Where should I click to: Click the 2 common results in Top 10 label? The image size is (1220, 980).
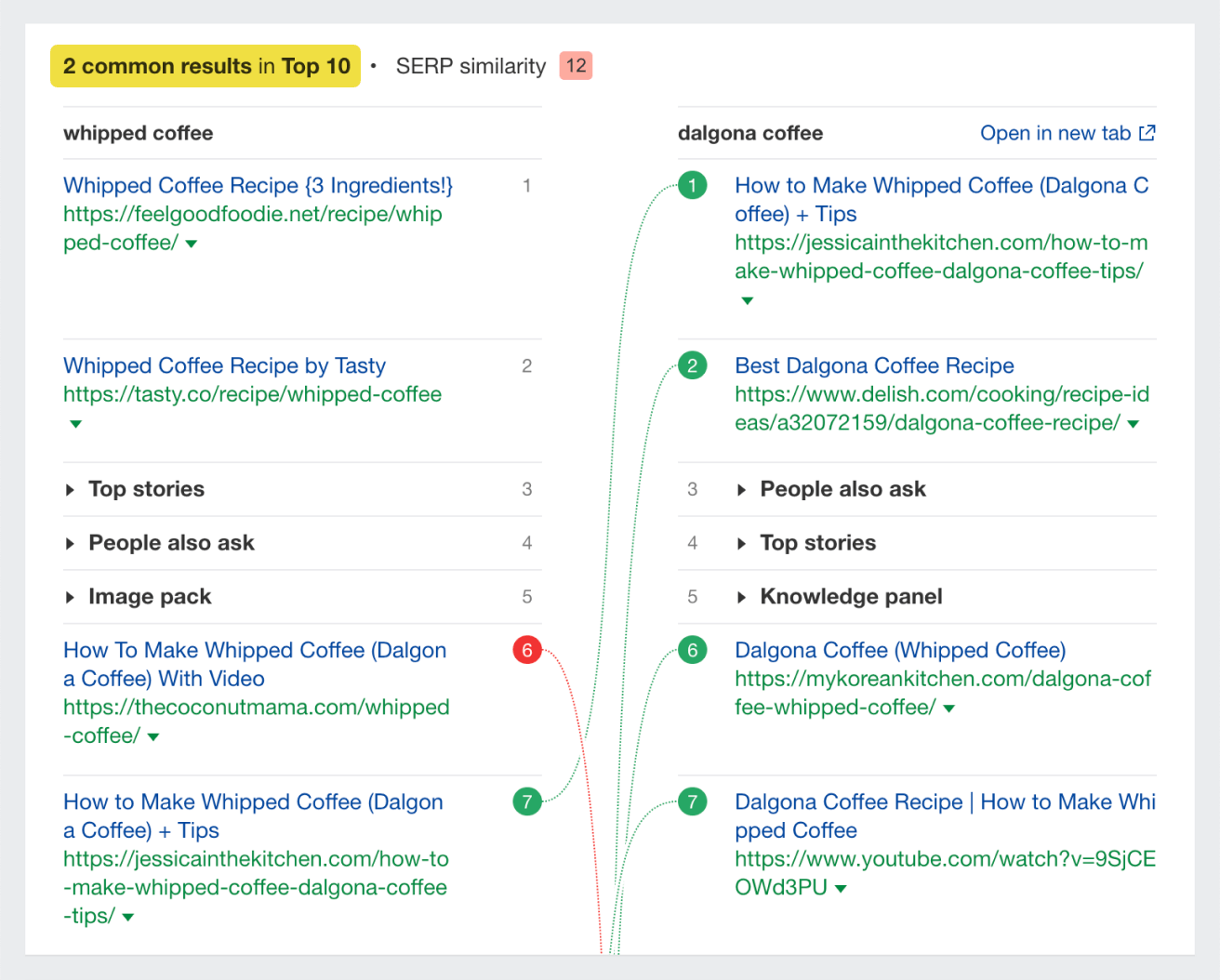click(206, 66)
